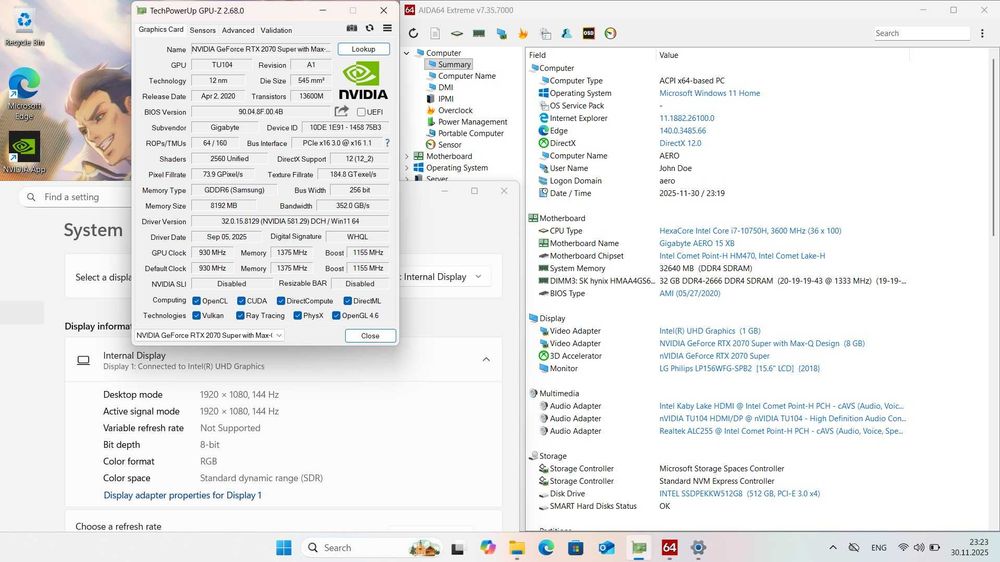
Task: Open Recycle Bin on the desktop
Action: (24, 27)
